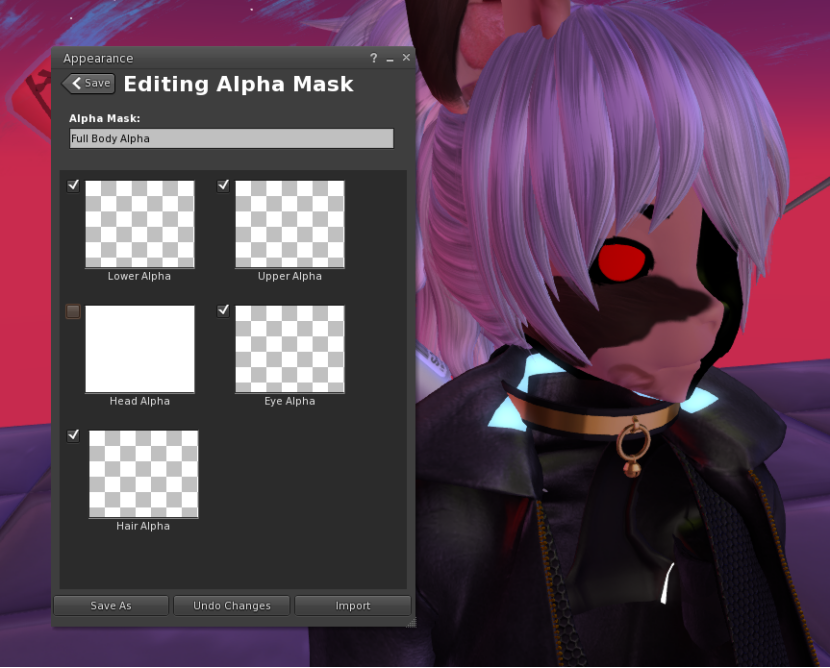
Task: Click the Import button
Action: pos(353,606)
